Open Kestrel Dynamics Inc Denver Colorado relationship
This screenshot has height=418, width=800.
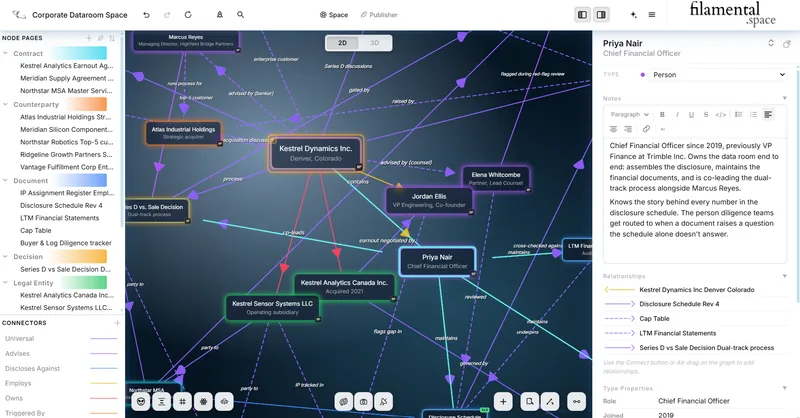(696, 289)
